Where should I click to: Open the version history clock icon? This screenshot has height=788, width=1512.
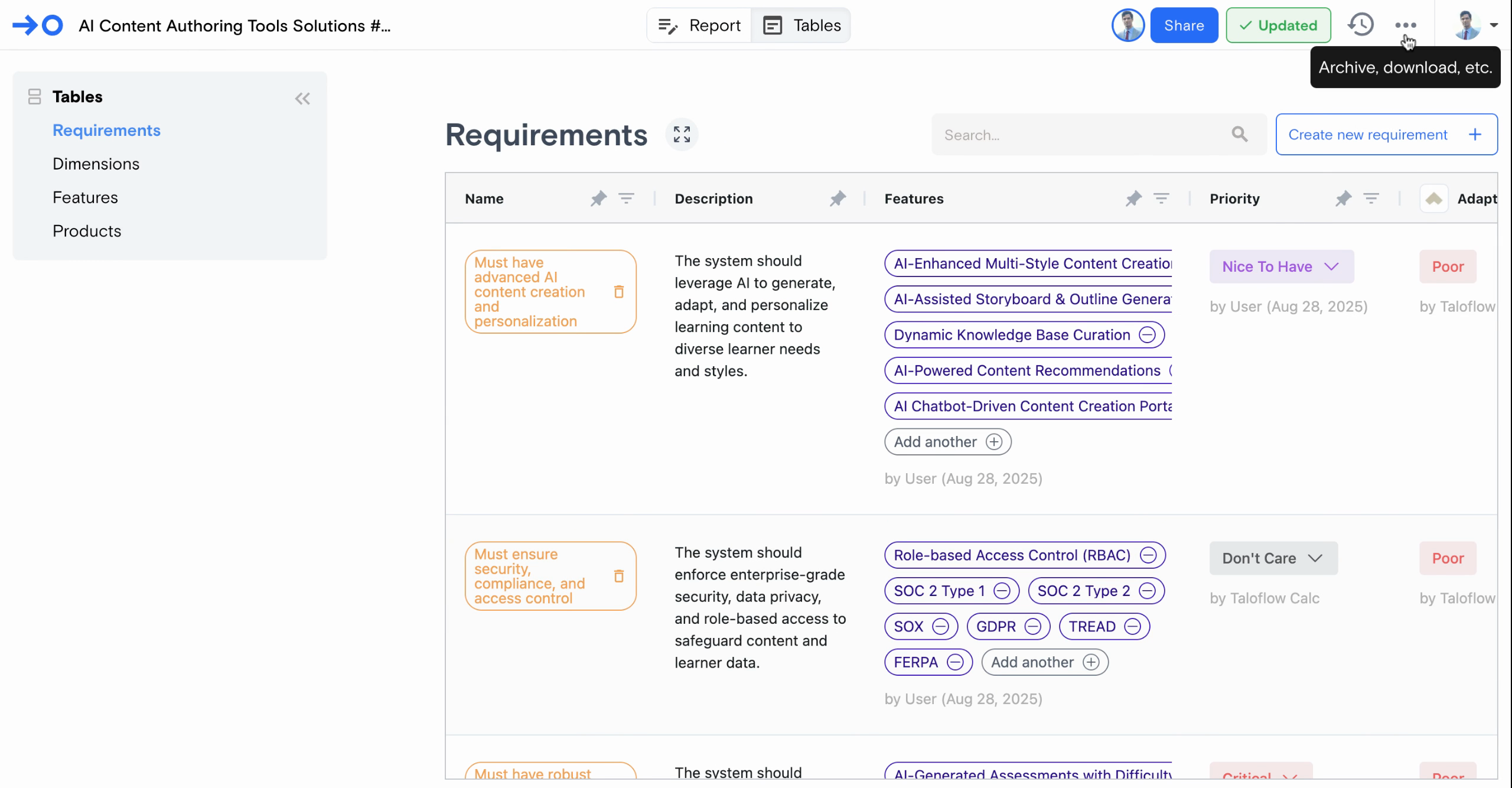point(1360,25)
